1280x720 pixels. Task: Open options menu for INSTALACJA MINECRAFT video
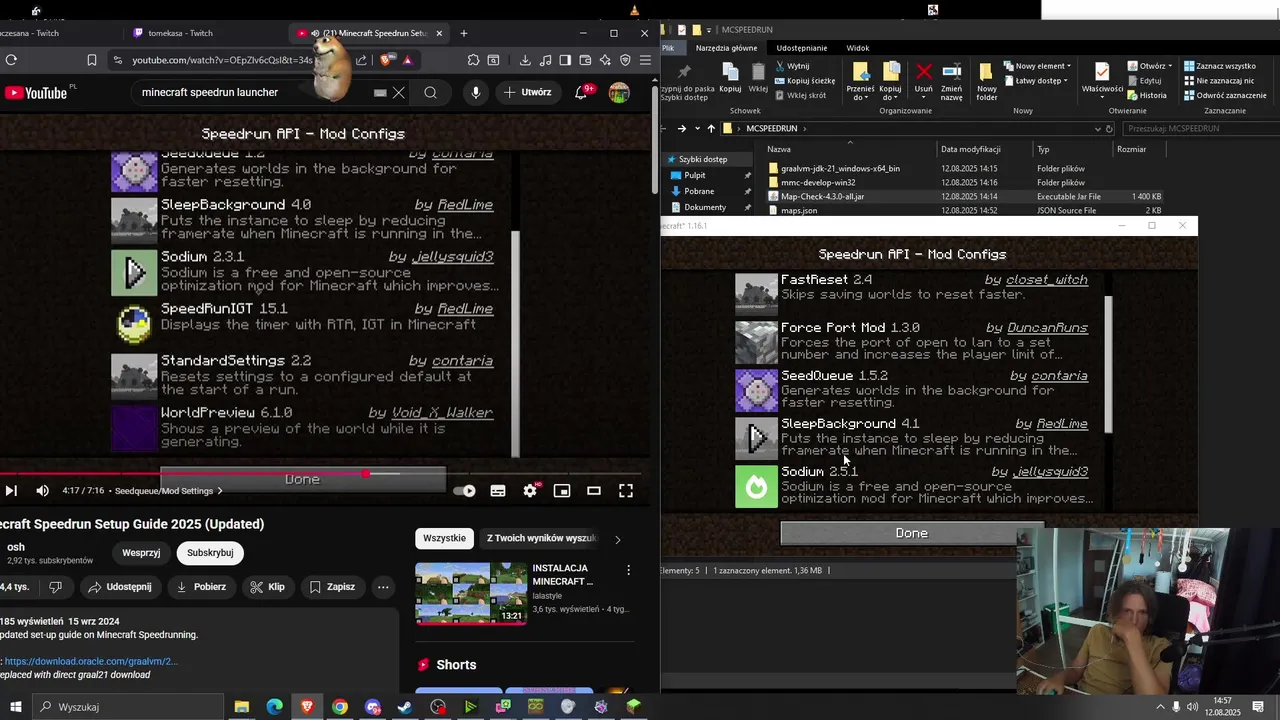click(628, 570)
